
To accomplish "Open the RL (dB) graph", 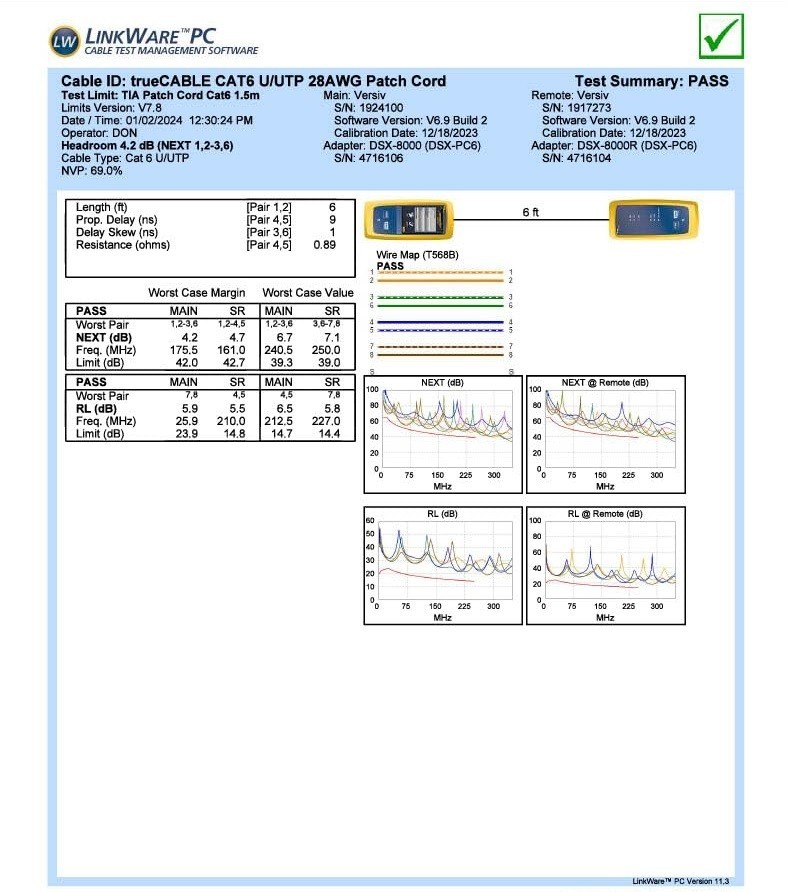I will tap(441, 565).
